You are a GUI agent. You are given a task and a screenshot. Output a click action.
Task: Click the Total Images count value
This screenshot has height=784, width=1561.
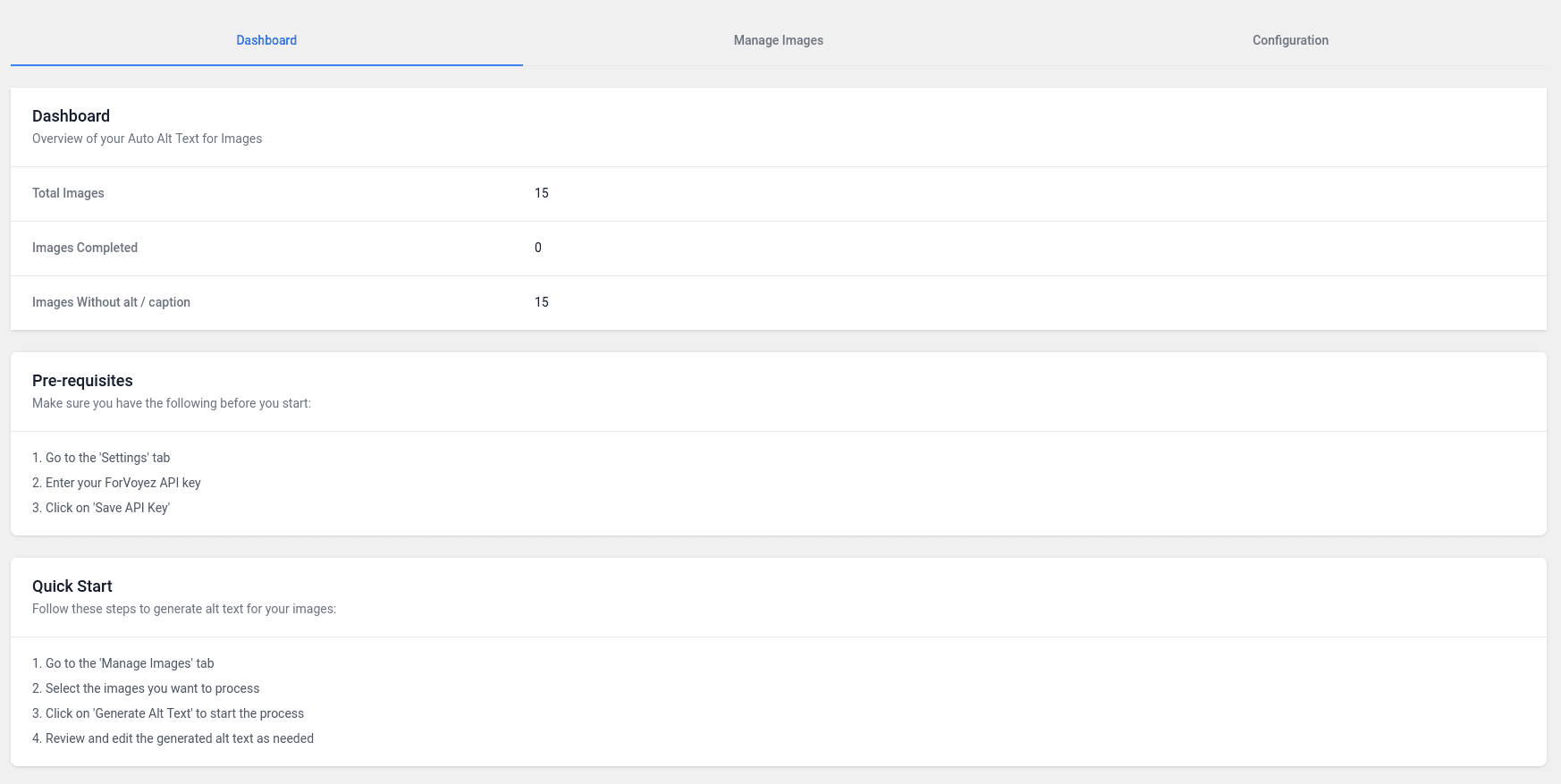542,193
